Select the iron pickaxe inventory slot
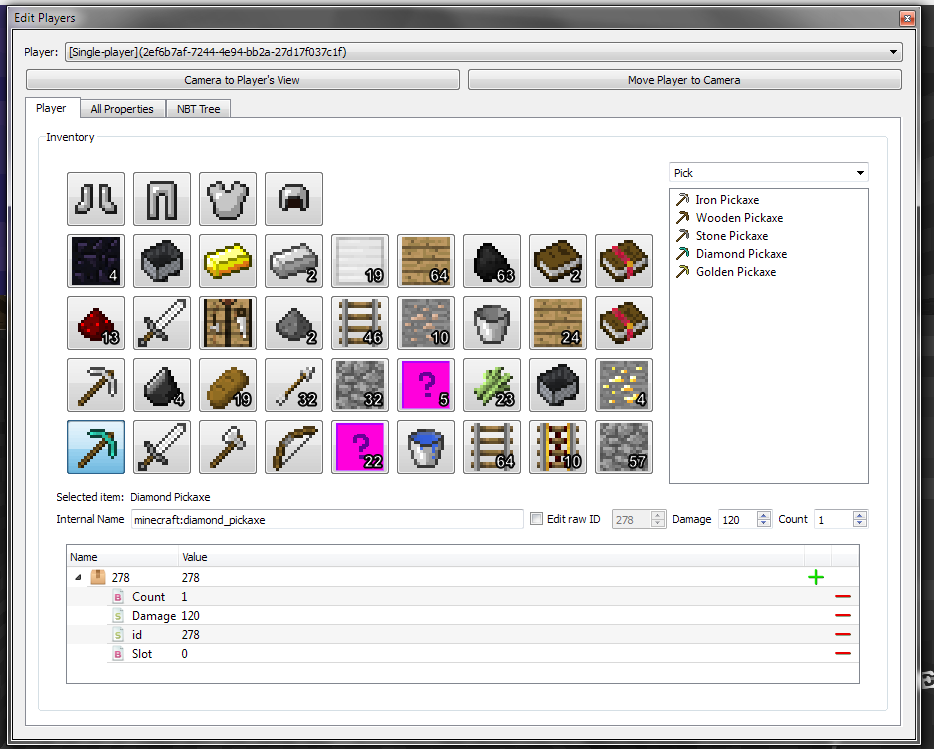934x749 pixels. (96, 385)
